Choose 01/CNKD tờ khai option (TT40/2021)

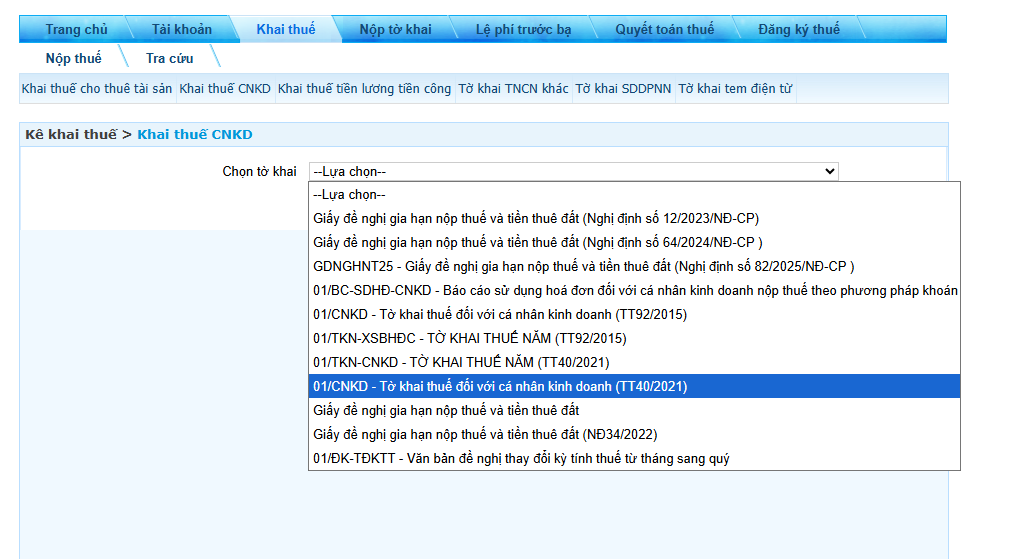[500, 386]
